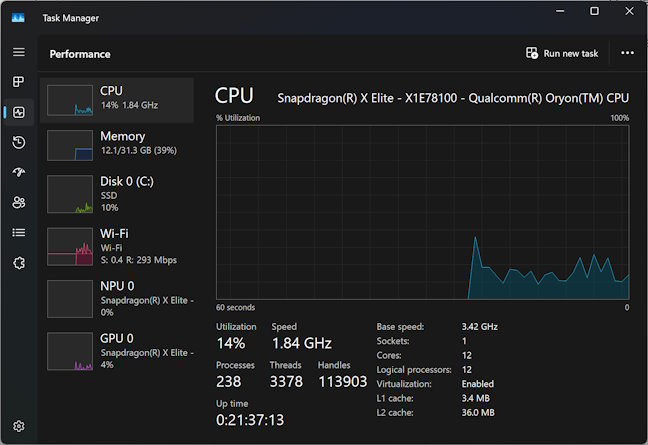
Task: Click the up time 0:21:37:13 value
Action: coord(250,420)
